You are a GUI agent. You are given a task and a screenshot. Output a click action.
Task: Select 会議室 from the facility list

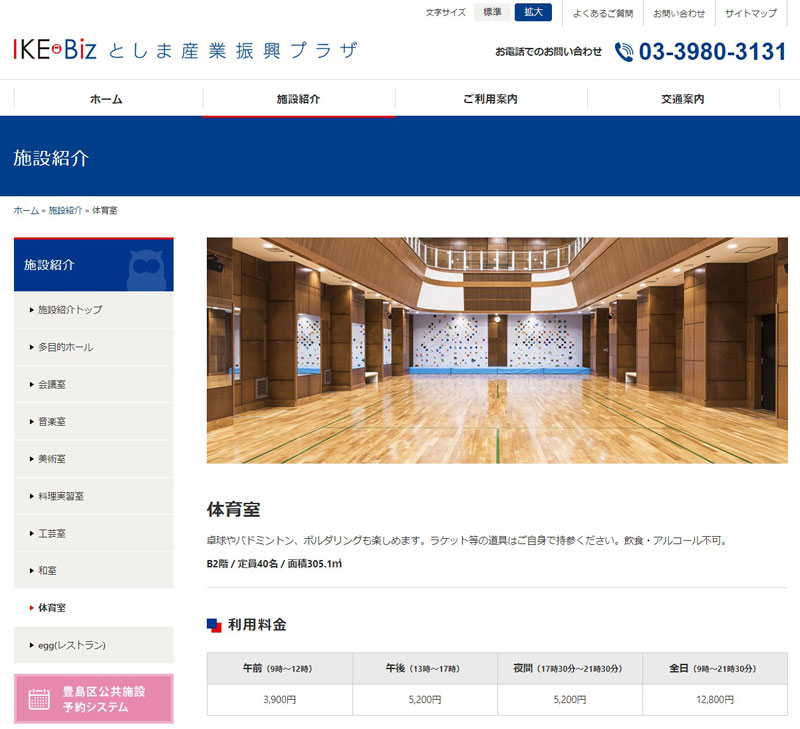click(52, 384)
